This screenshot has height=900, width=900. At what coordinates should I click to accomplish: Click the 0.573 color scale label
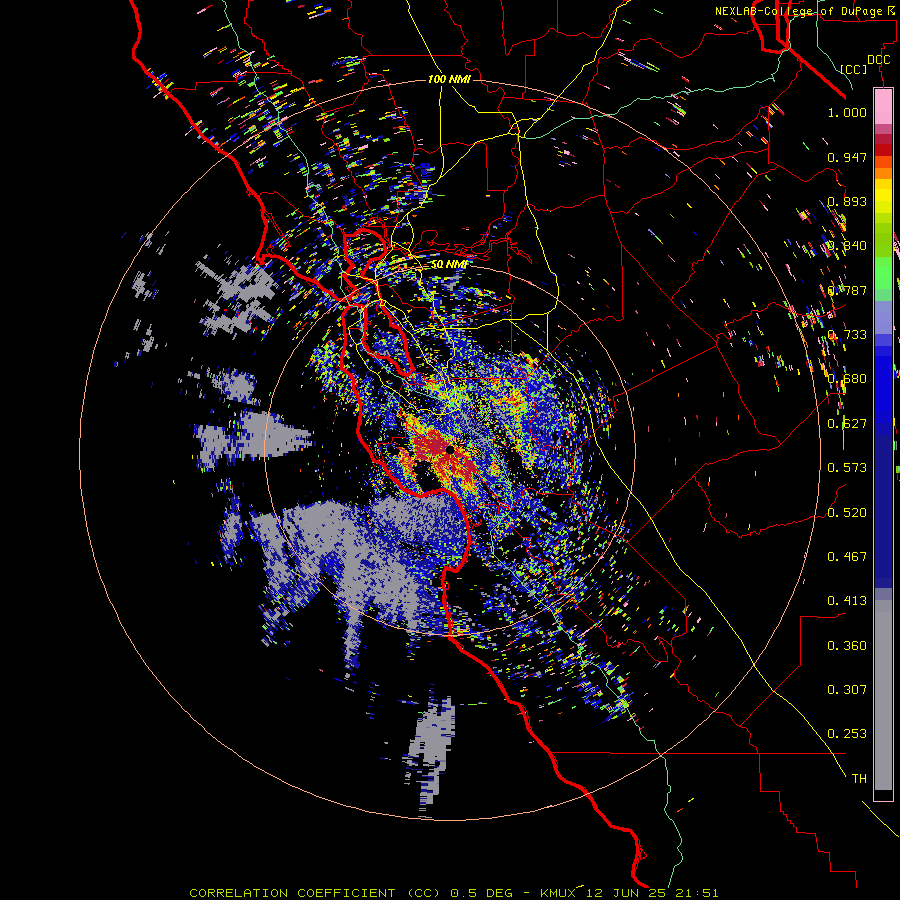pyautogui.click(x=847, y=468)
